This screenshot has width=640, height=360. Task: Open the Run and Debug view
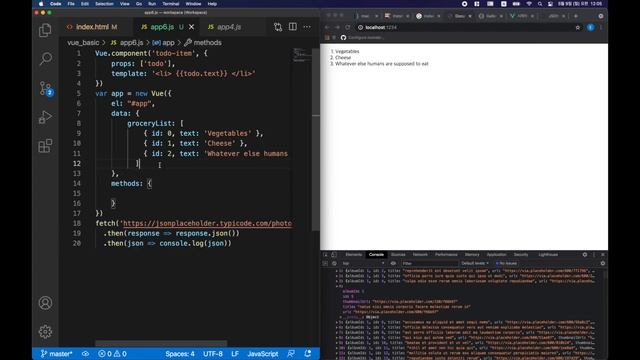[45, 117]
